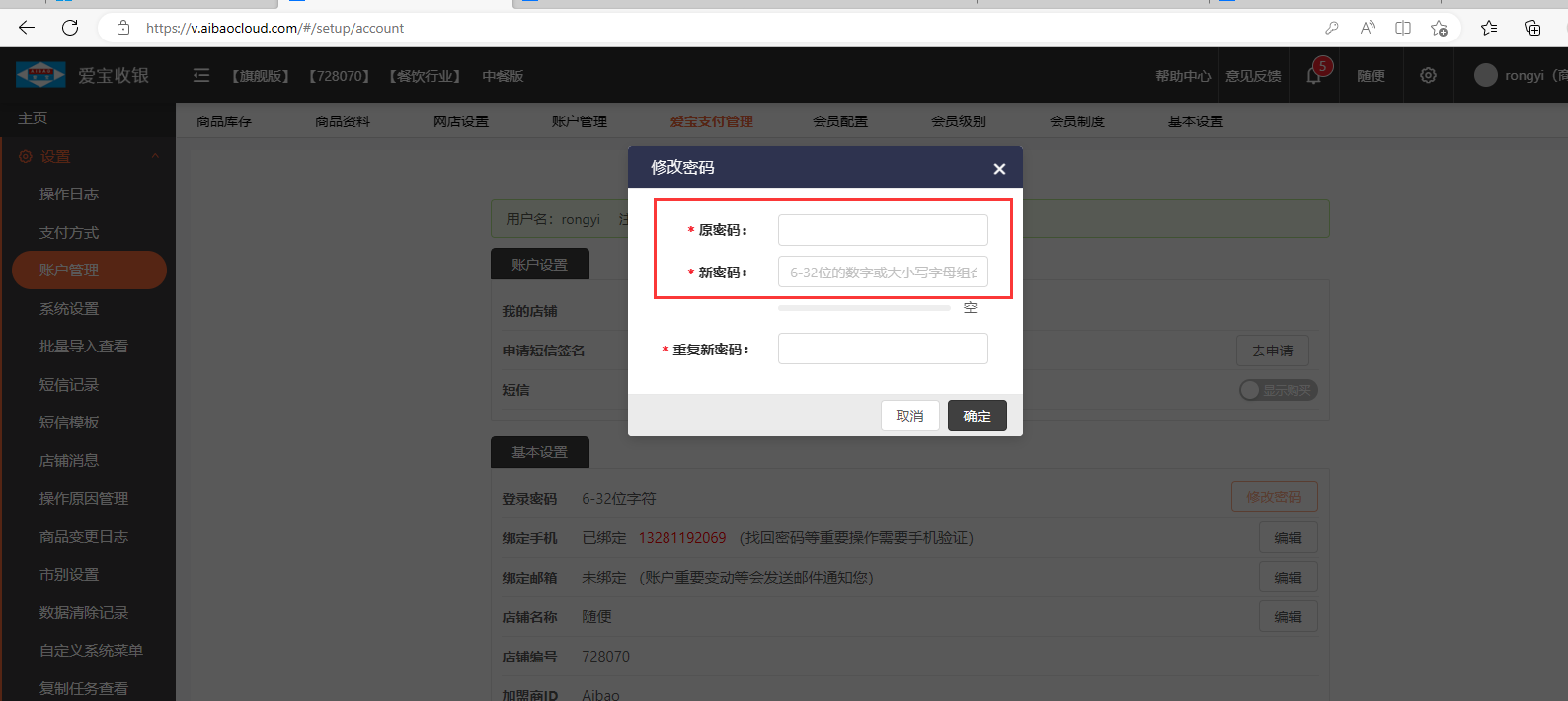Click into the 原密码 input field
The height and width of the screenshot is (701, 1568).
coord(882,230)
